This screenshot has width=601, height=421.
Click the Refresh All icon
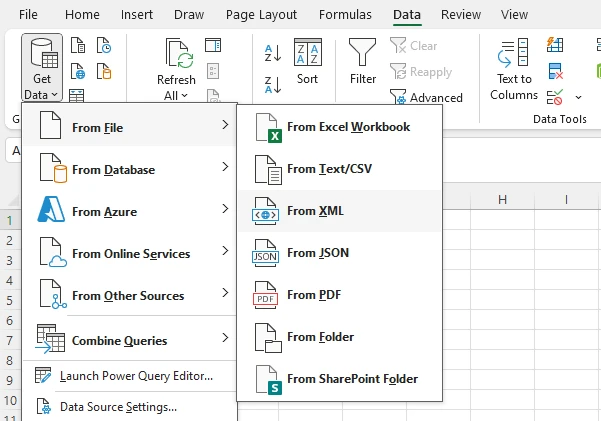pyautogui.click(x=179, y=53)
